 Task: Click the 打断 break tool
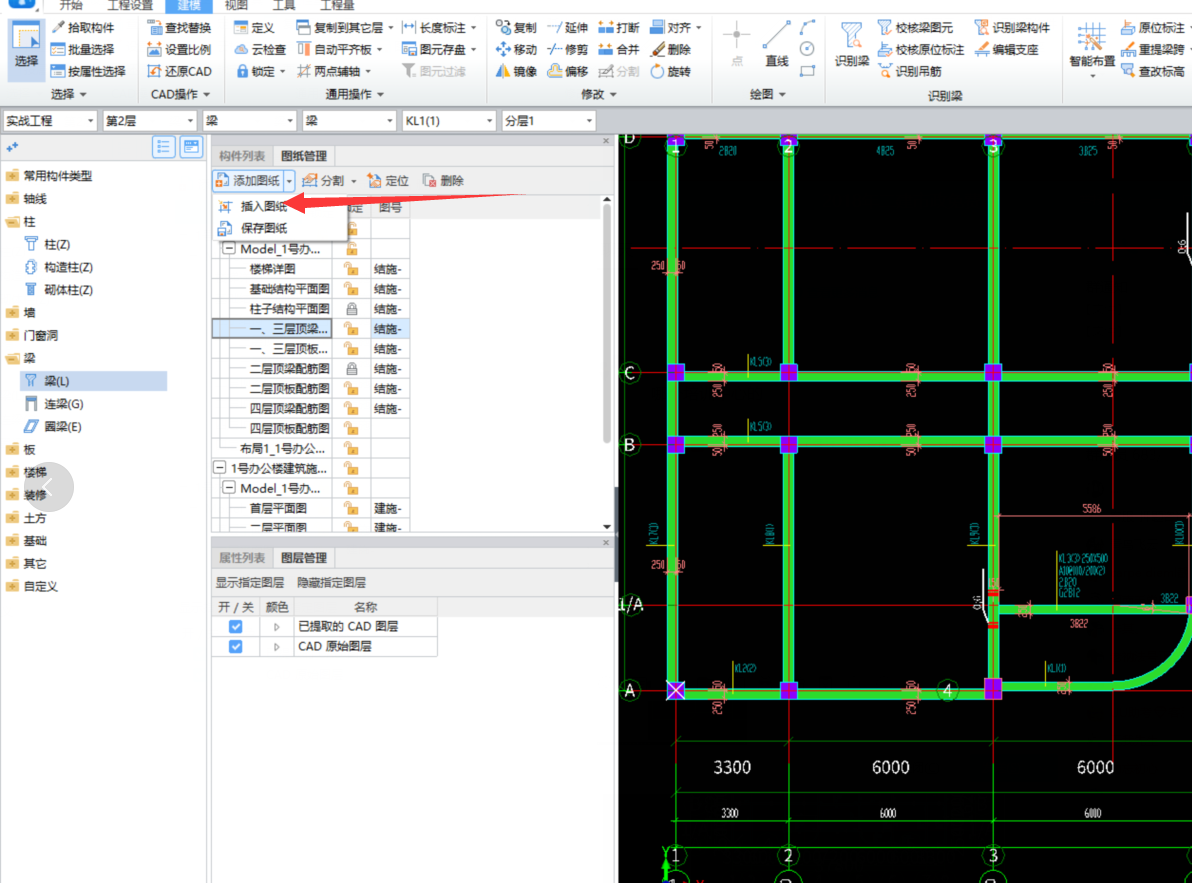point(619,27)
